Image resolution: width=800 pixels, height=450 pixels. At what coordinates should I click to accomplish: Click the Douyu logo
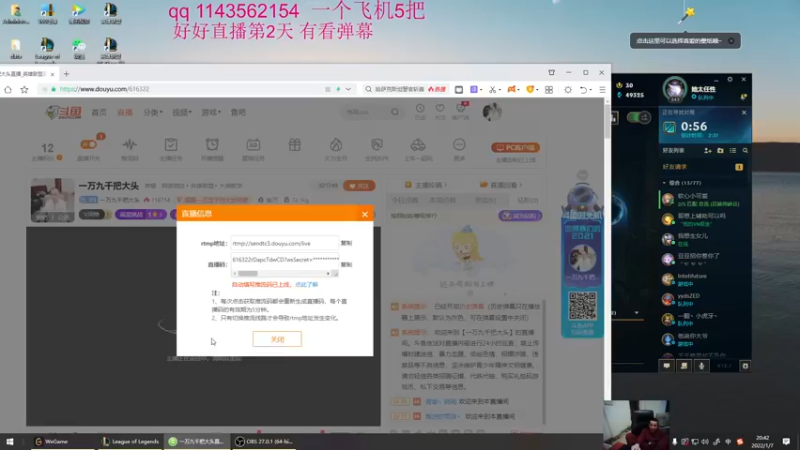pyautogui.click(x=63, y=112)
